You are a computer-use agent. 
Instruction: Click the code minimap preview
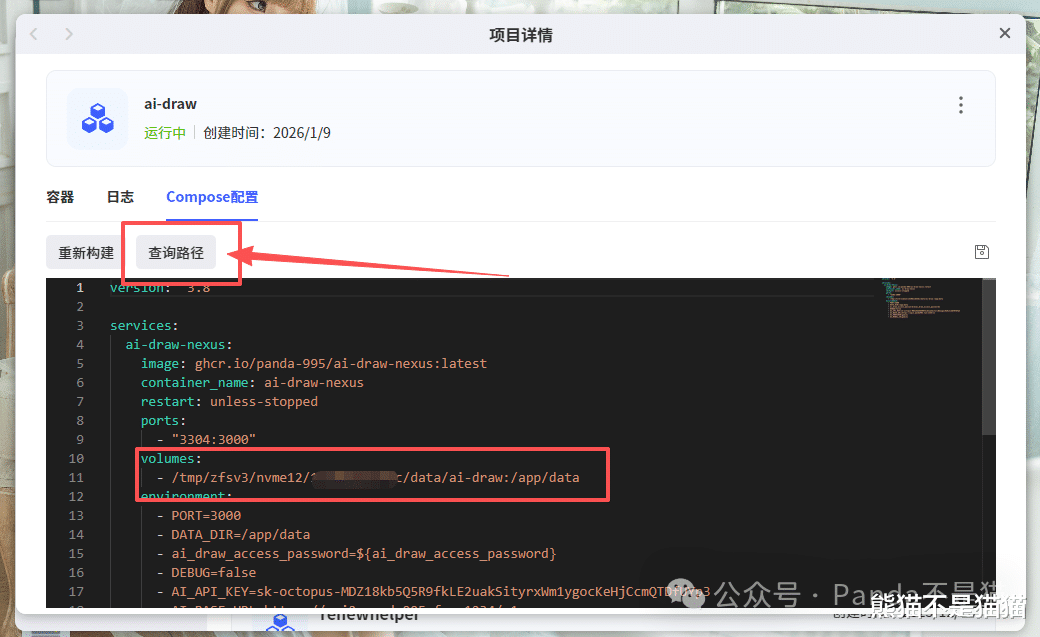click(922, 300)
